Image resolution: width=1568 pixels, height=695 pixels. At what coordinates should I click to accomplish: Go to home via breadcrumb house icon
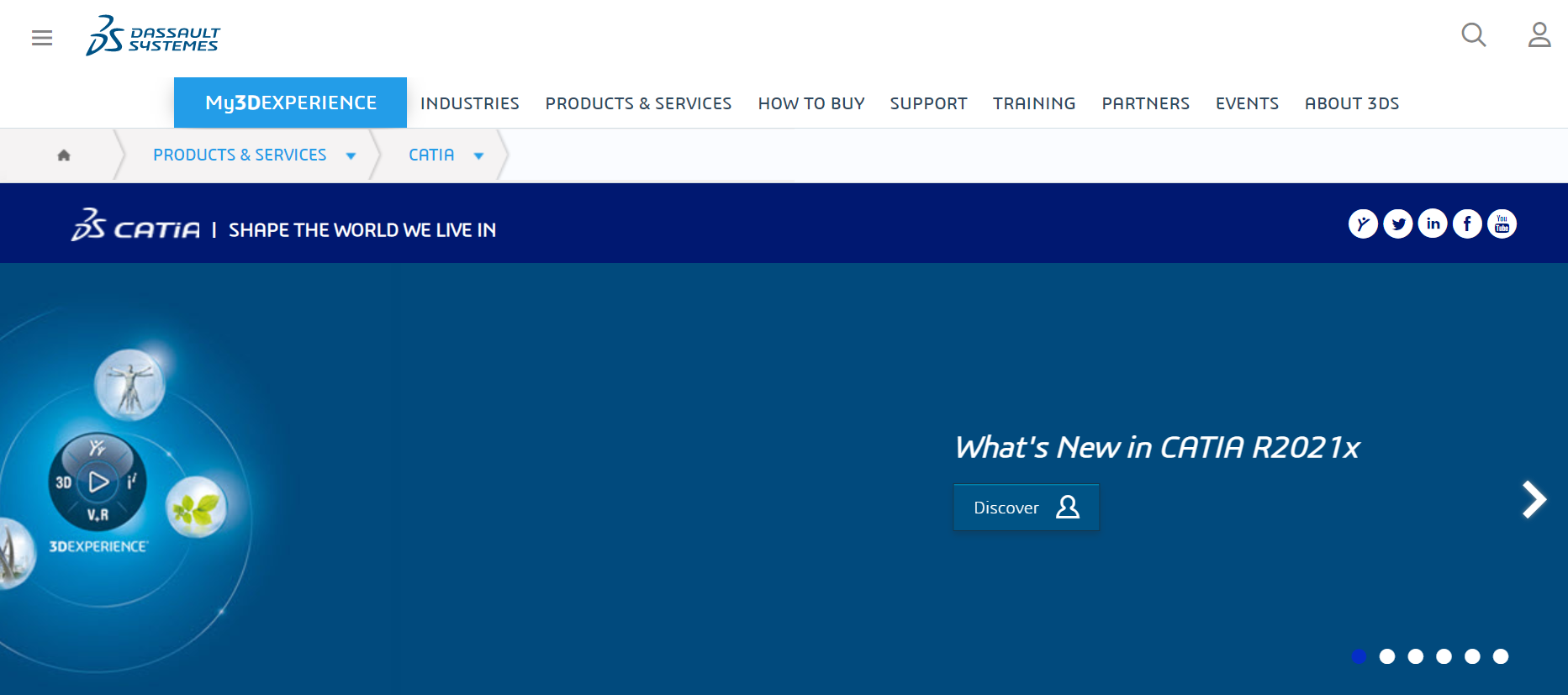pyautogui.click(x=64, y=155)
